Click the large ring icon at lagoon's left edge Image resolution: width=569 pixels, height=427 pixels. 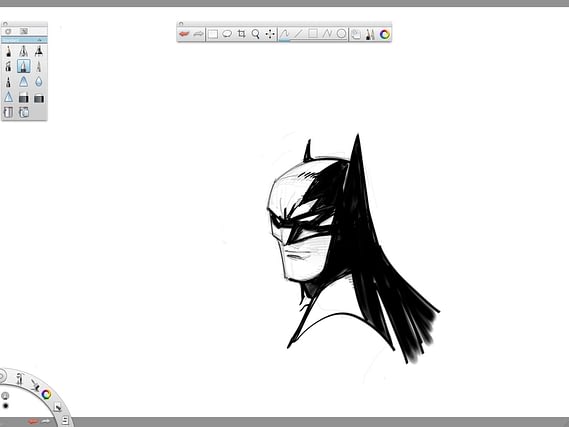(2, 376)
